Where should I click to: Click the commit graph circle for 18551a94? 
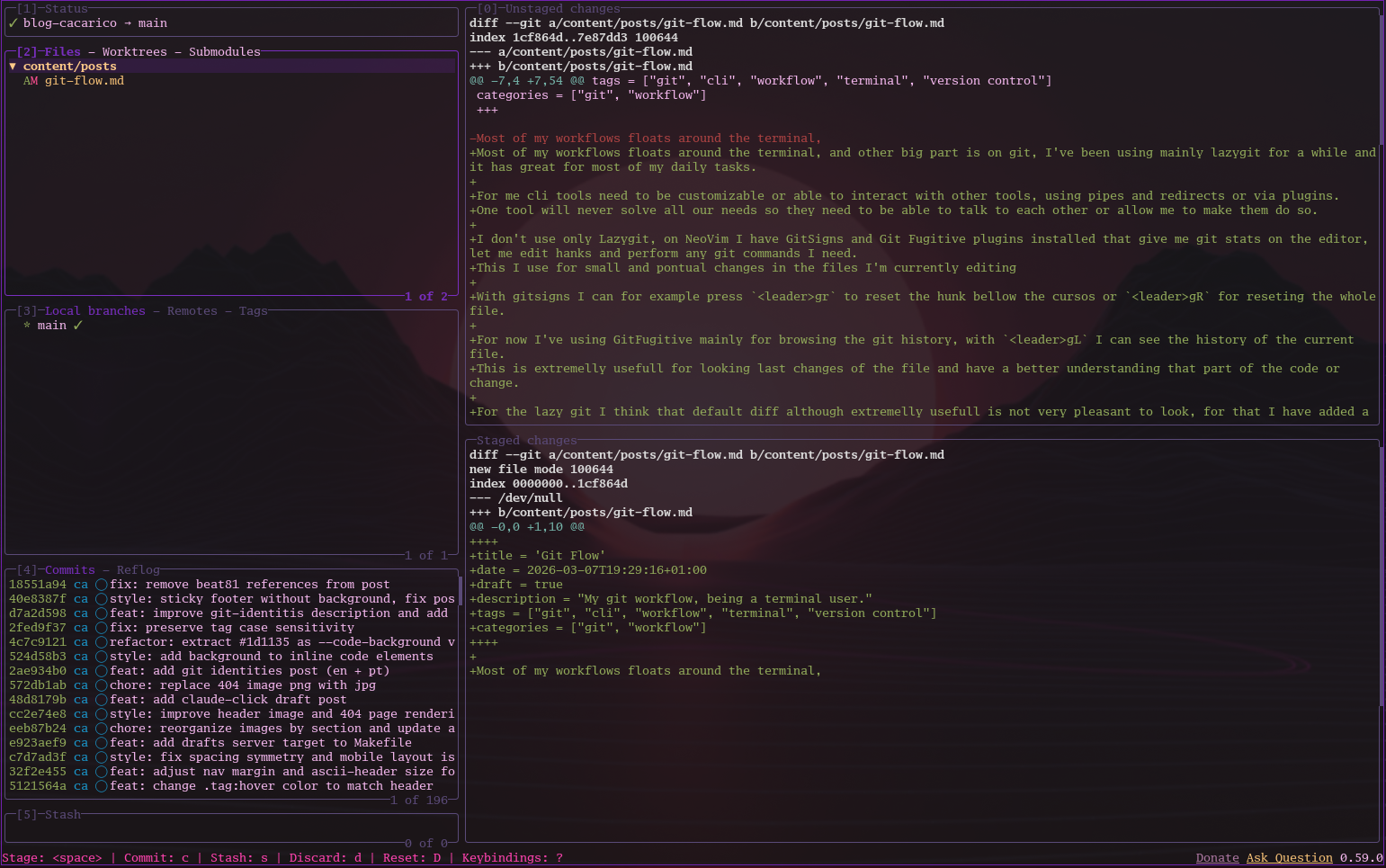pyautogui.click(x=102, y=585)
